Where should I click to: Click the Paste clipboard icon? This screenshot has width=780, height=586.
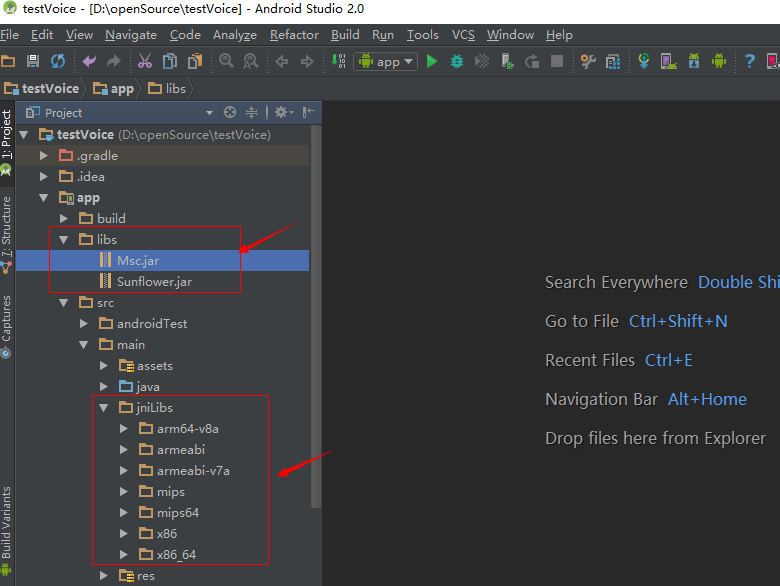tap(195, 62)
